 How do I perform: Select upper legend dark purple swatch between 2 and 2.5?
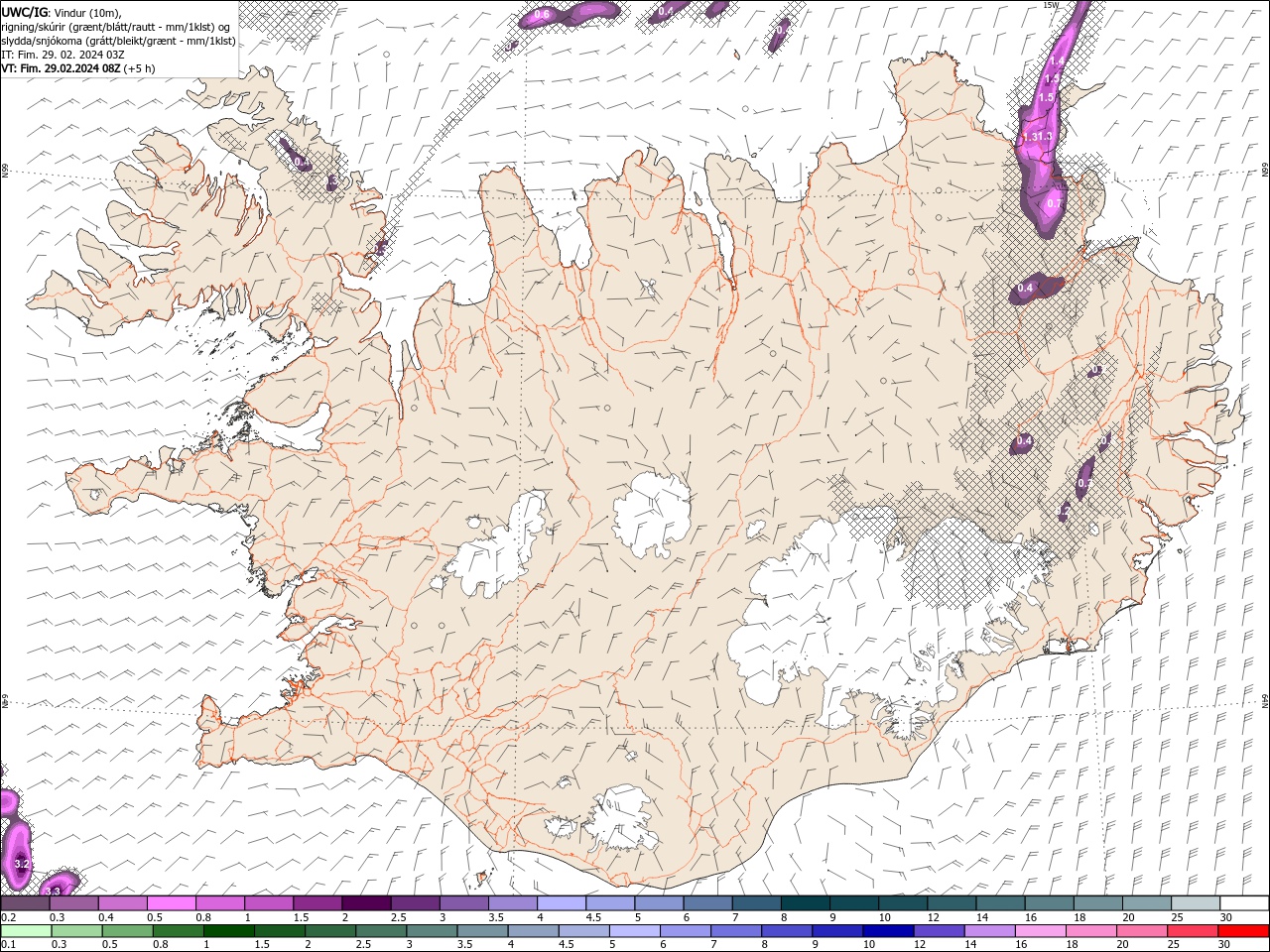tap(365, 903)
